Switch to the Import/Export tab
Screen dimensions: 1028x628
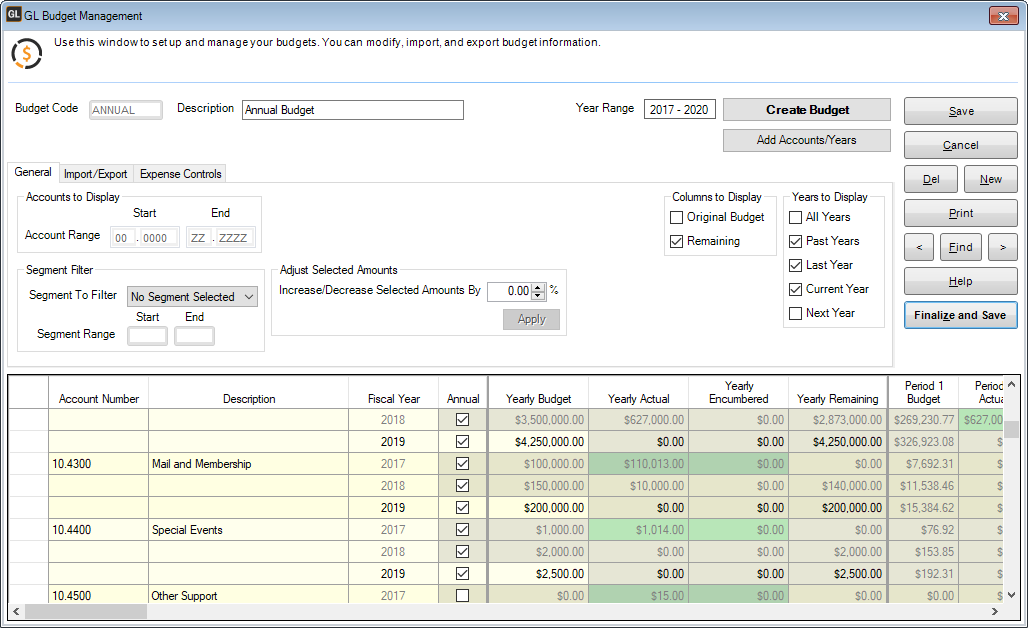[x=95, y=173]
